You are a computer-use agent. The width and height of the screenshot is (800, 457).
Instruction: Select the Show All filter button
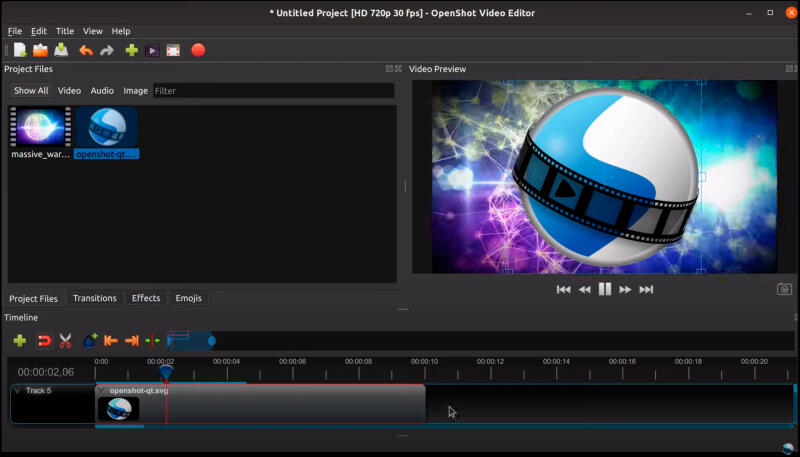tap(31, 91)
